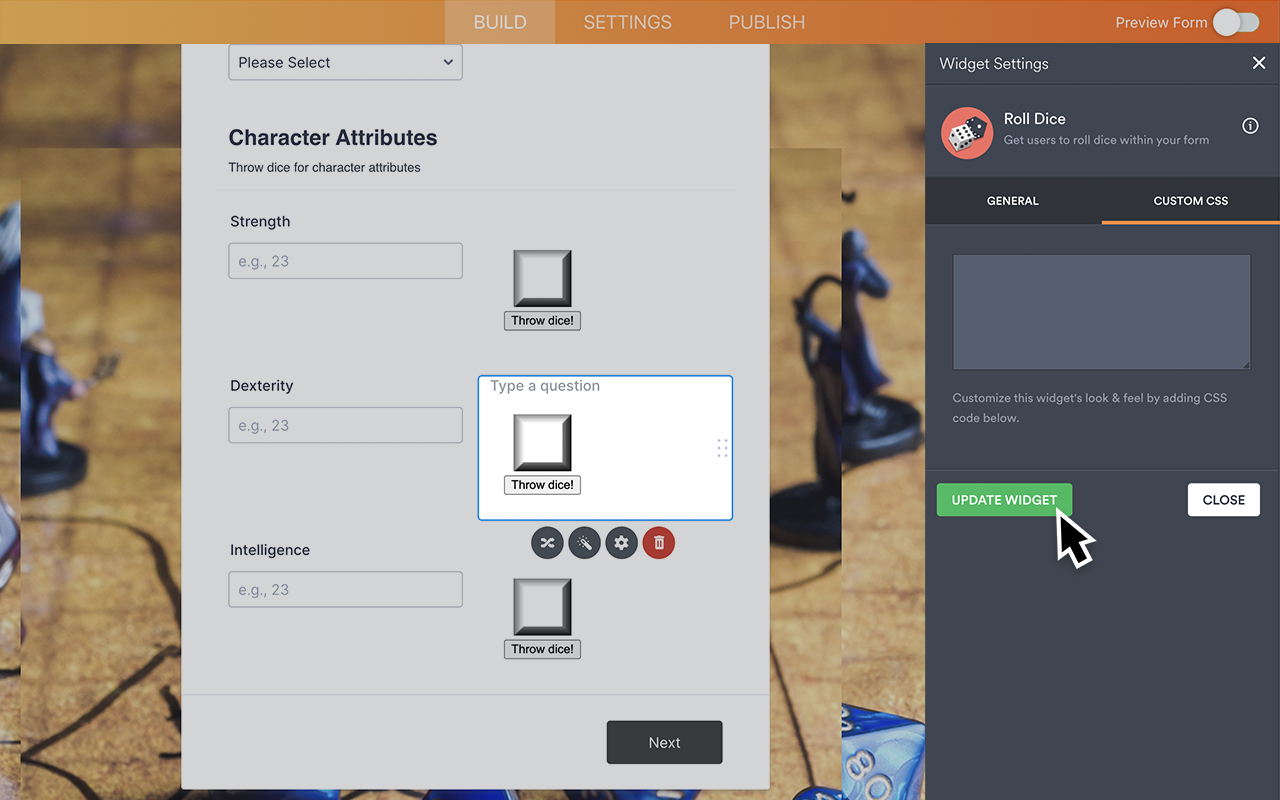Click the Update Widget button
Viewport: 1280px width, 800px height.
tap(1004, 500)
